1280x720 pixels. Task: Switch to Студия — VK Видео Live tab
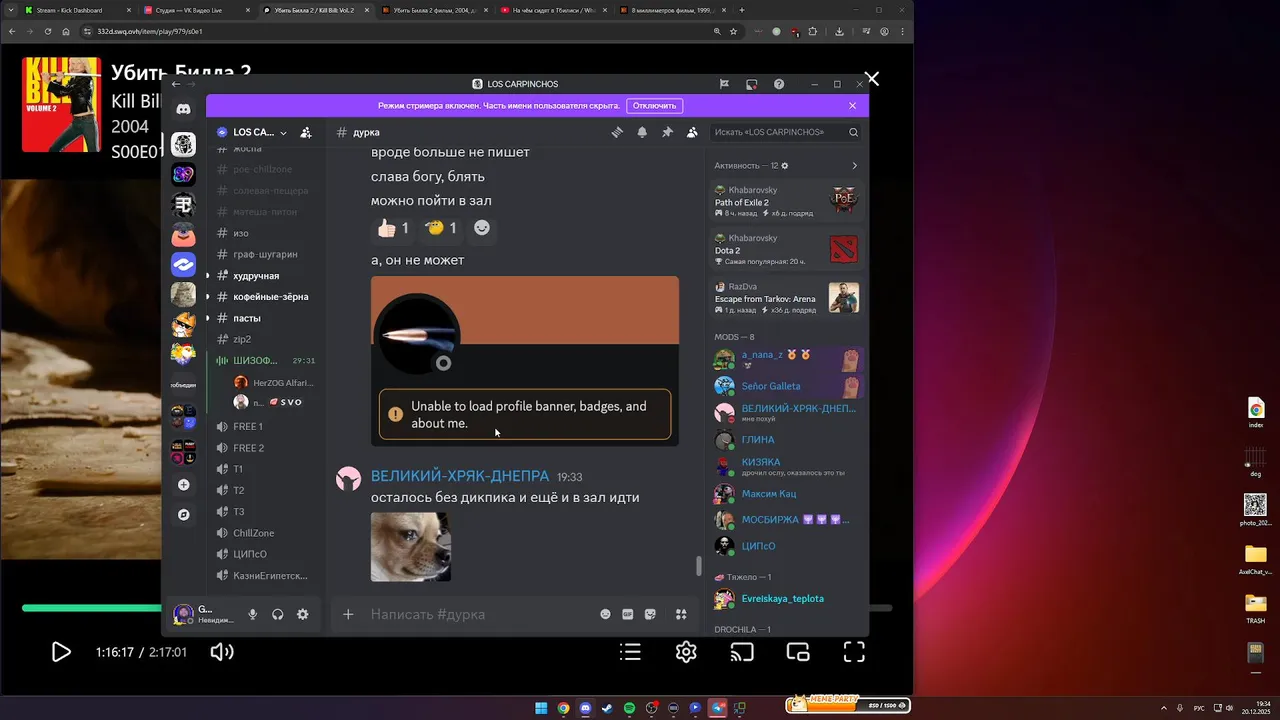[x=196, y=10]
